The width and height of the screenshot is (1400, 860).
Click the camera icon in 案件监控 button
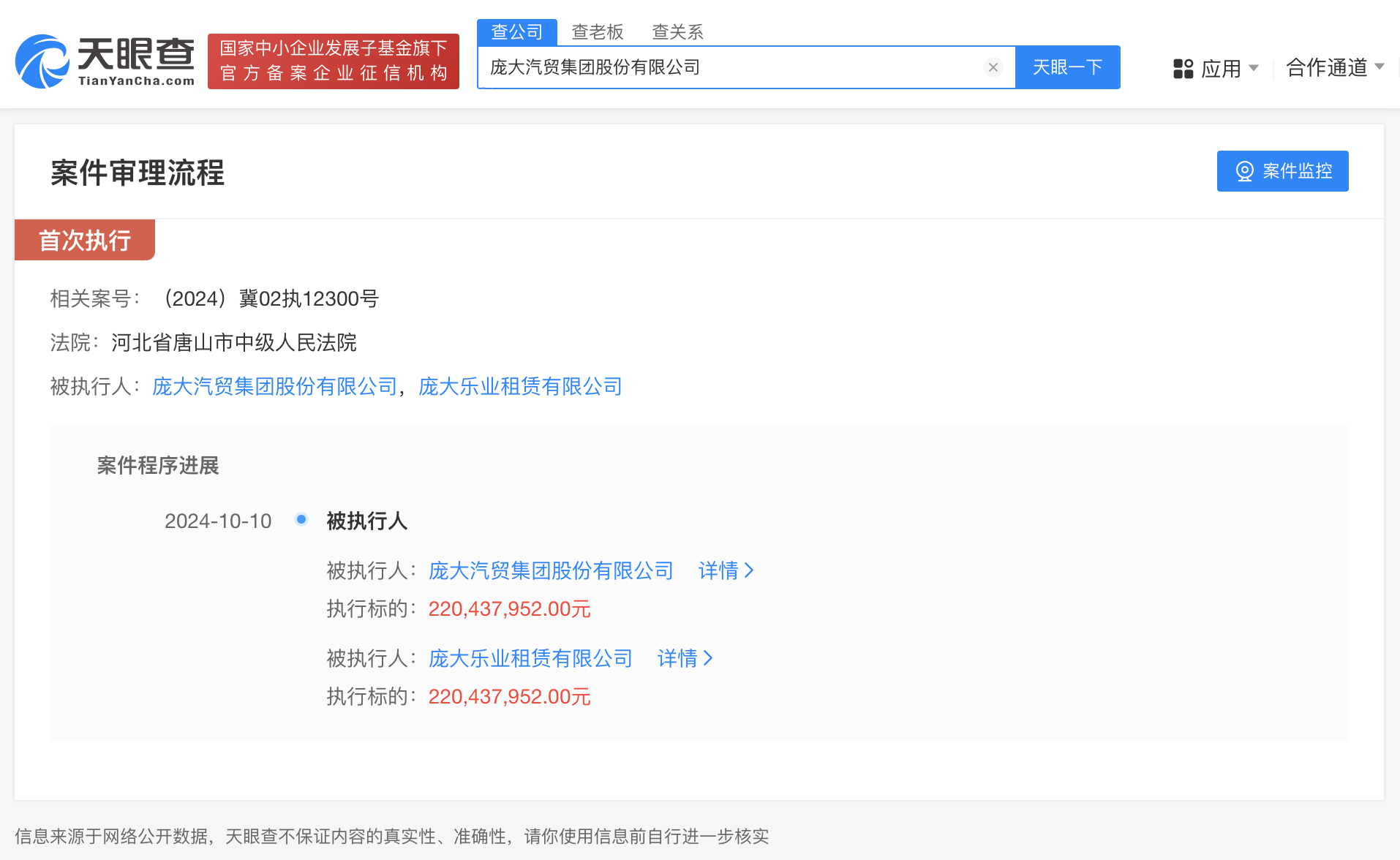[x=1244, y=171]
